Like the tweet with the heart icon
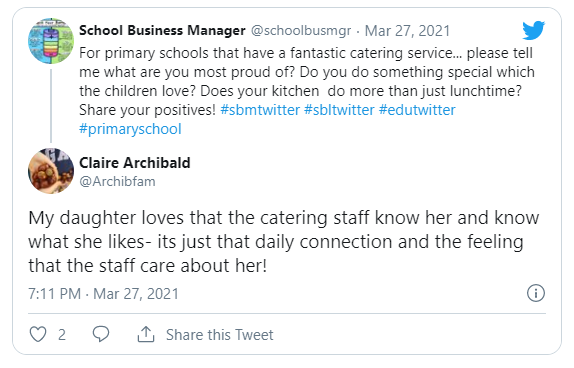This screenshot has width=574, height=368. click(x=38, y=334)
